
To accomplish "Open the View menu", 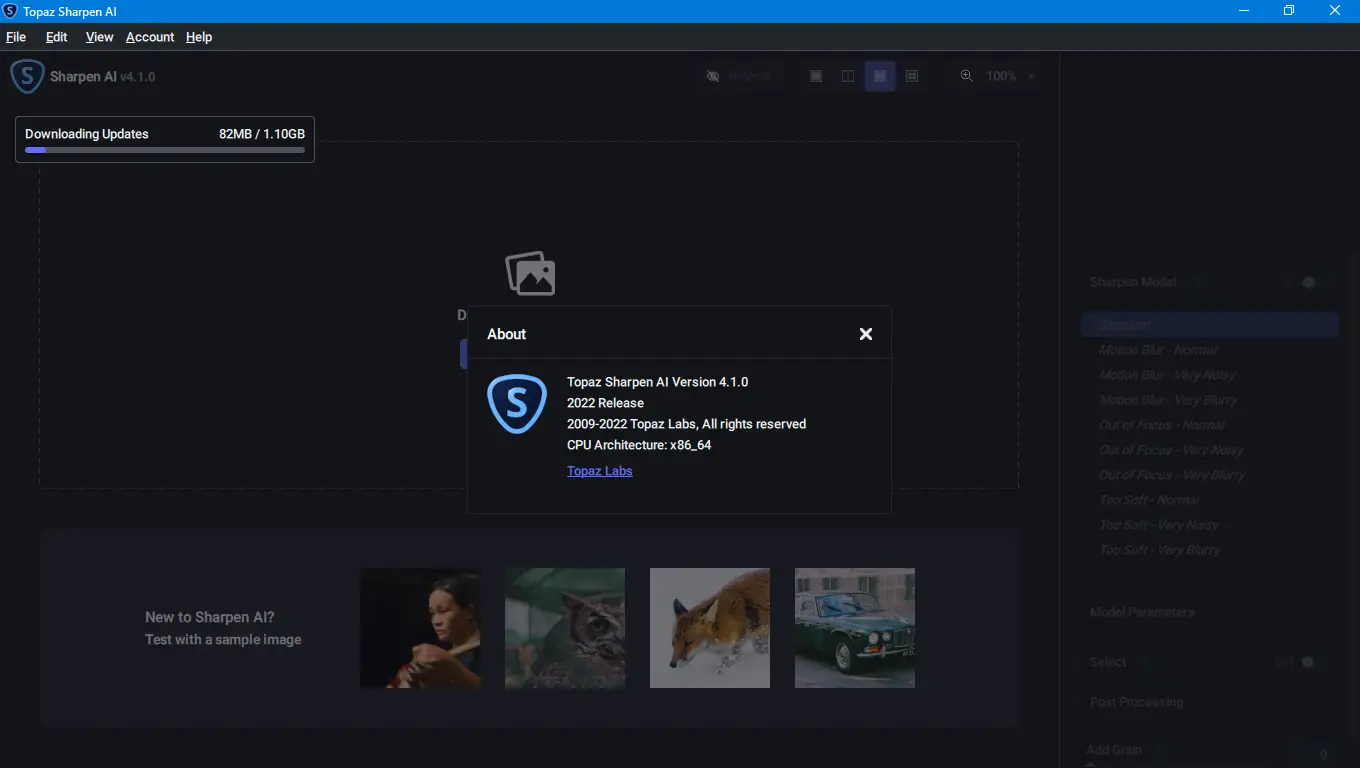I will coord(99,37).
